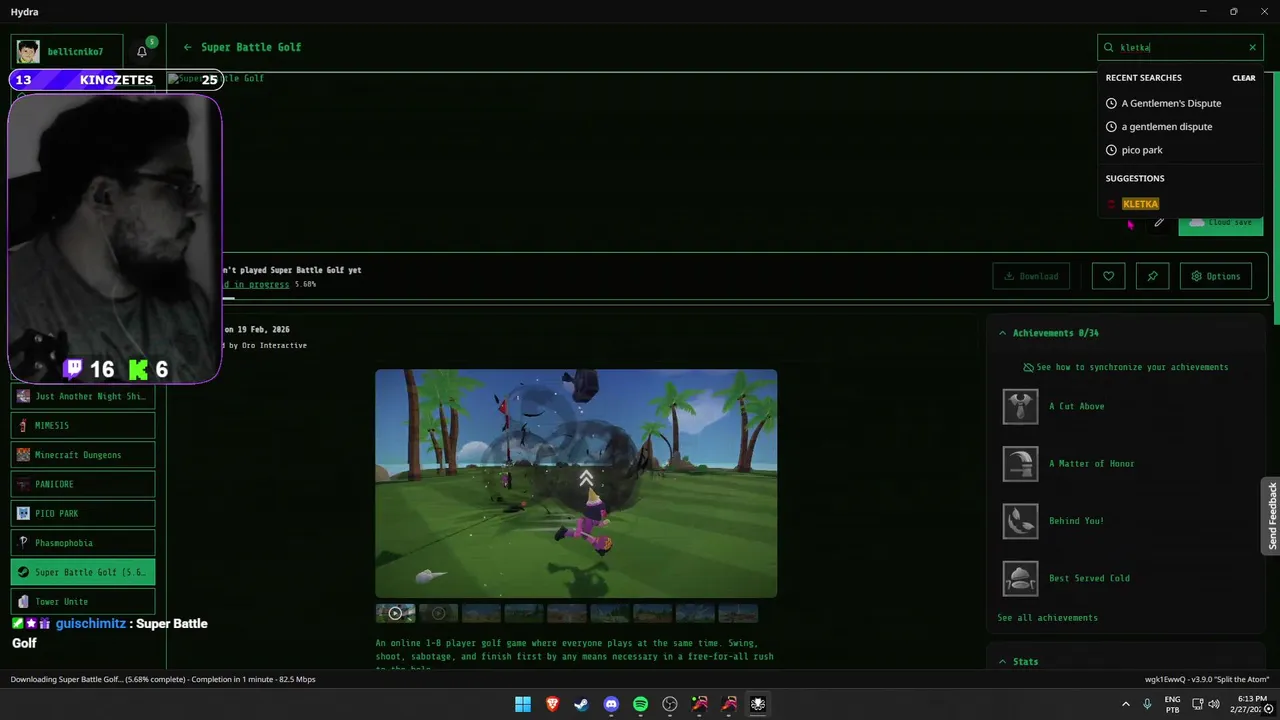Viewport: 1280px width, 720px height.
Task: Clear the search field with the X
Action: [1252, 47]
